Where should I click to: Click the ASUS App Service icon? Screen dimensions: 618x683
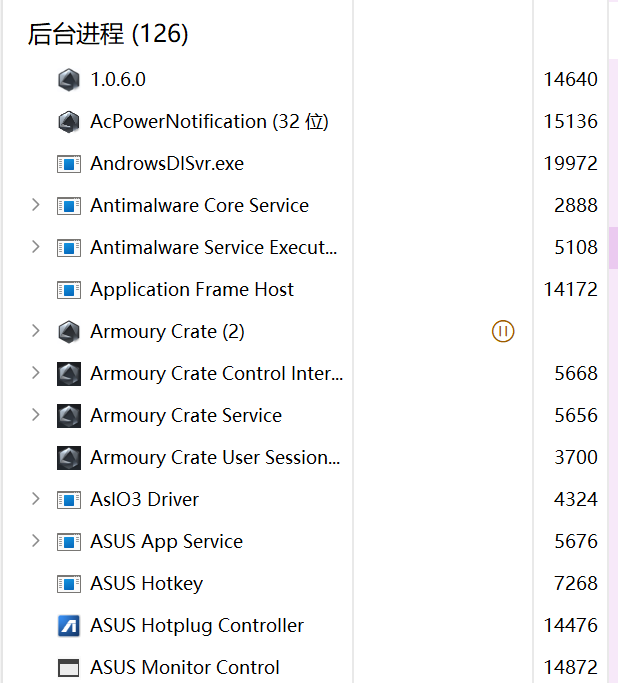pyautogui.click(x=69, y=542)
